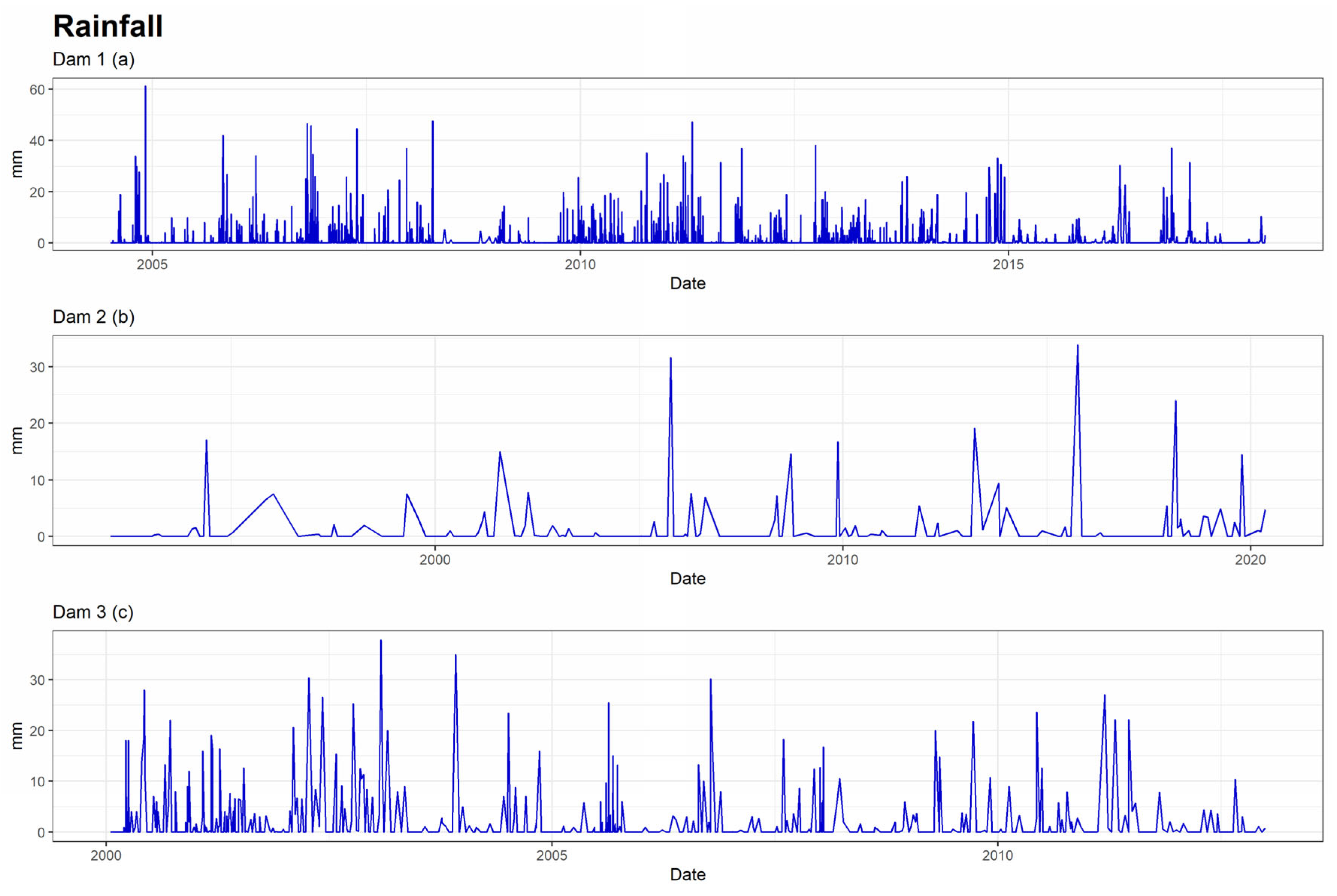This screenshot has width=1337, height=896.
Task: Click the Dam 1 (a) subtitle
Action: click(93, 59)
